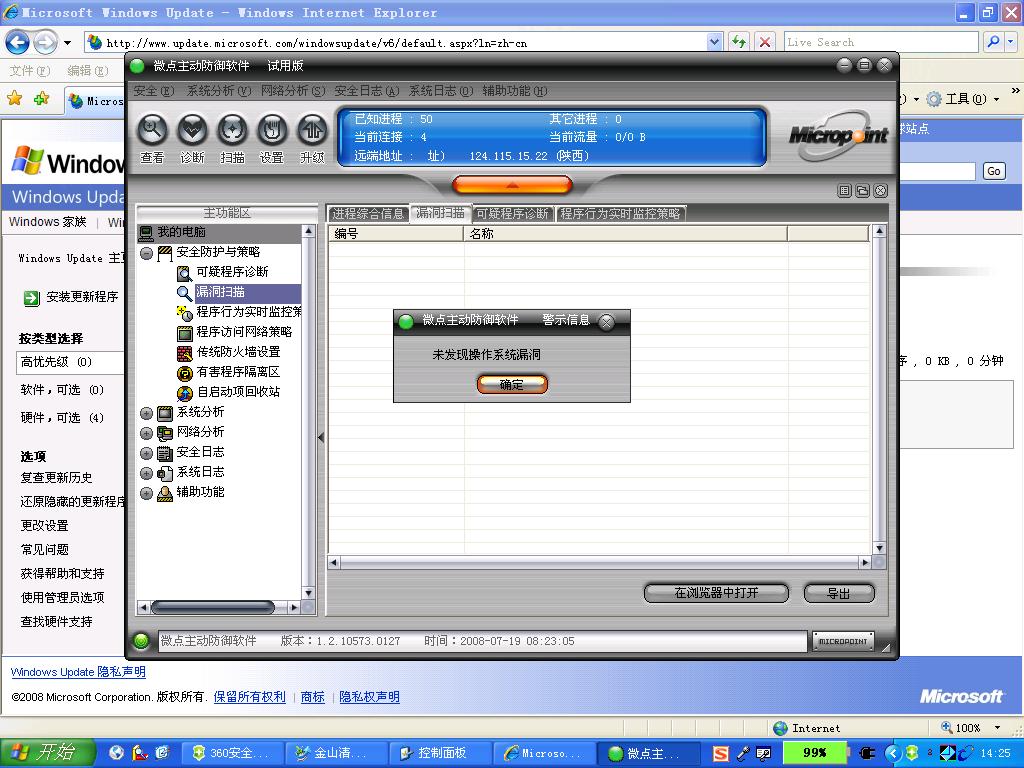Click the 自启动项回收站 tree icon
Viewport: 1024px width, 768px height.
185,393
